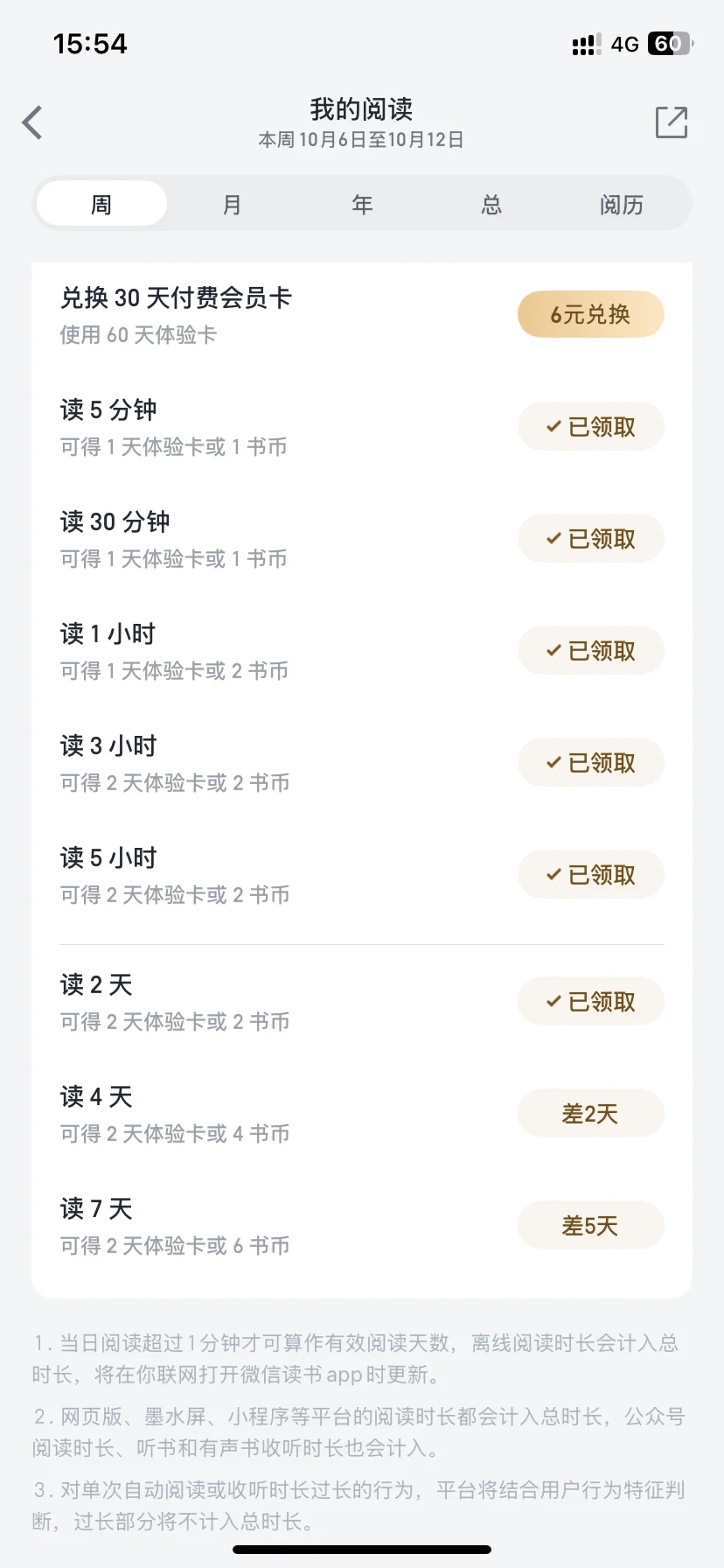The height and width of the screenshot is (1568, 724).
Task: Tap the back arrow icon
Action: point(33,122)
